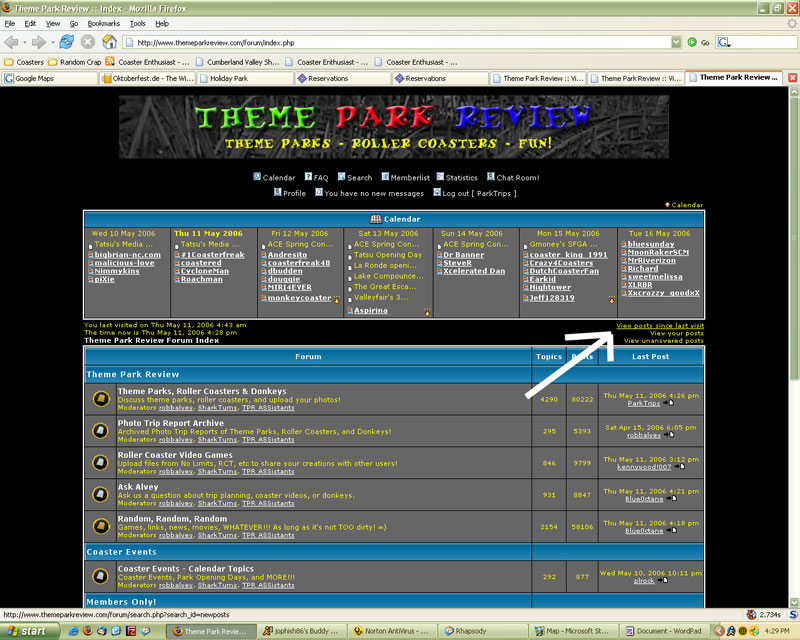800x640 pixels.
Task: Open the FAQ nav link
Action: coord(316,177)
